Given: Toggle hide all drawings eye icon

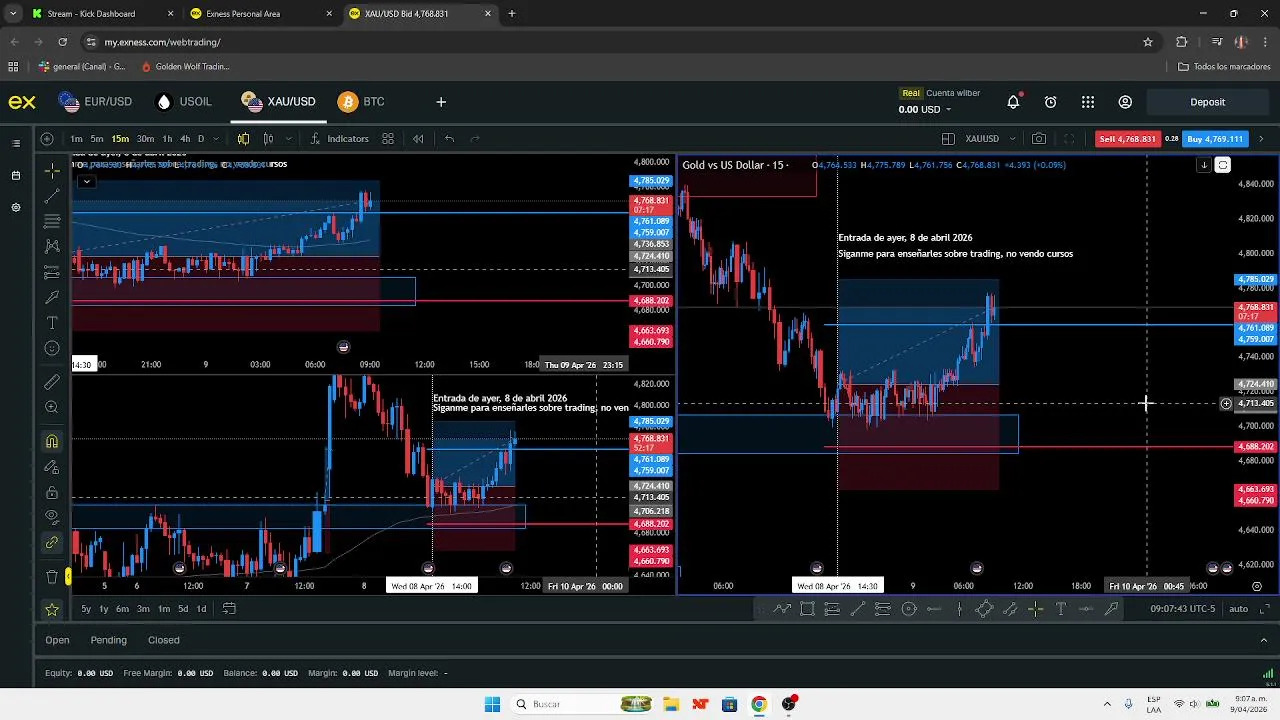Looking at the screenshot, I should (52, 517).
